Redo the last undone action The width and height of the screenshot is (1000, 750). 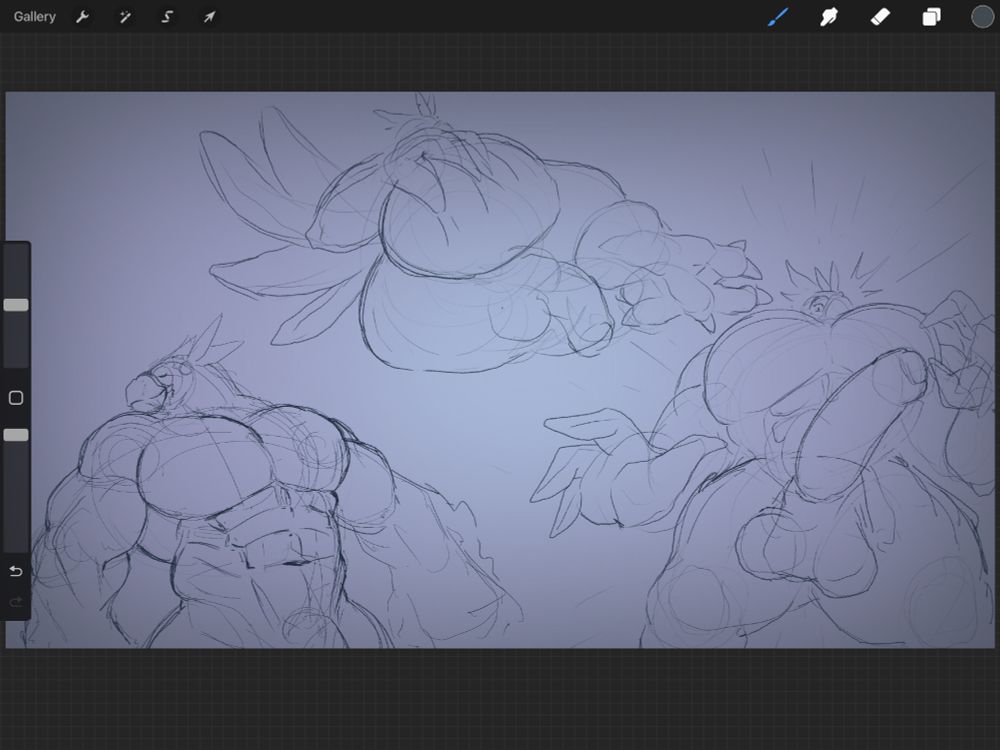[16, 601]
